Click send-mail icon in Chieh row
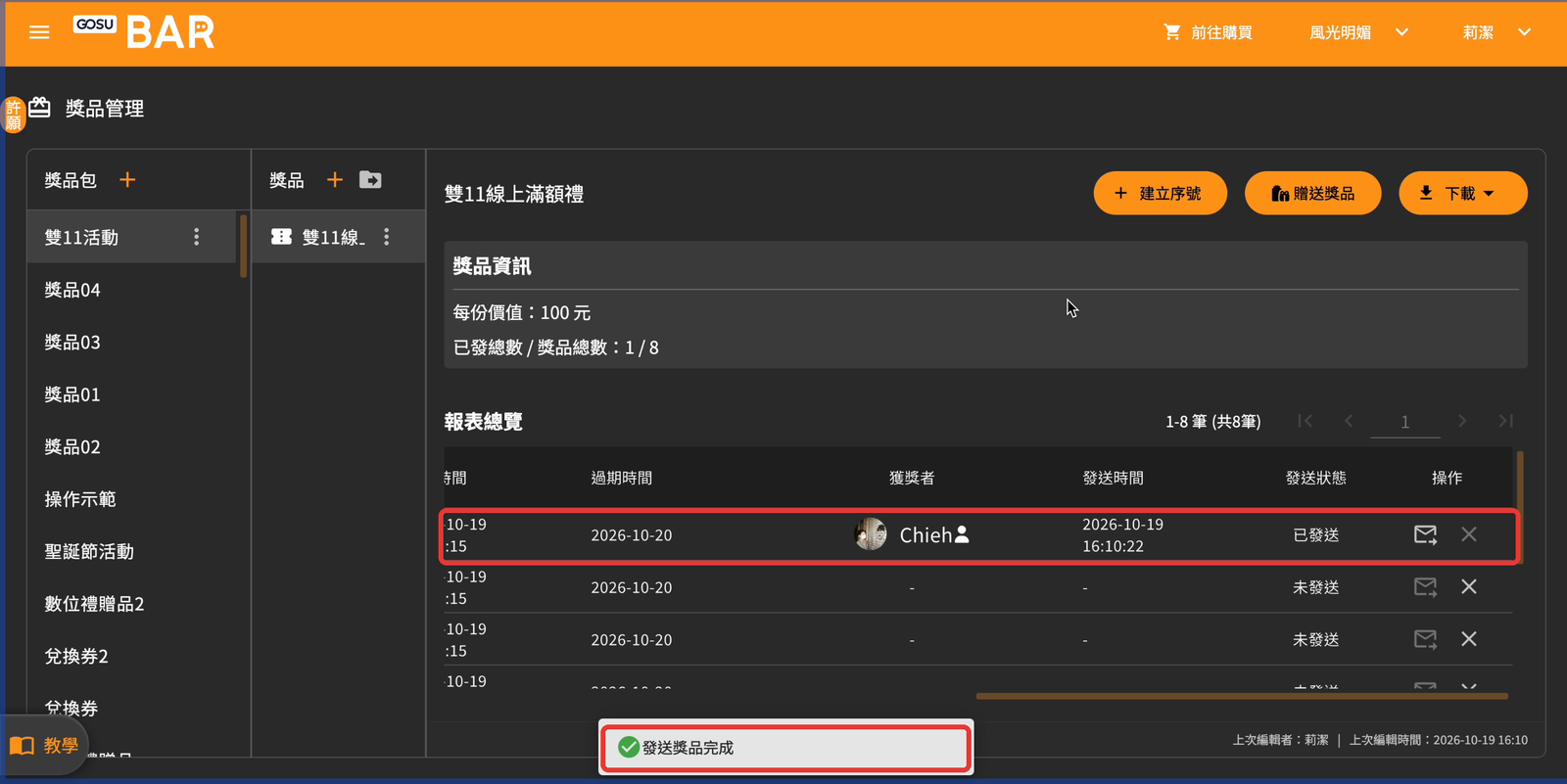 coord(1425,534)
